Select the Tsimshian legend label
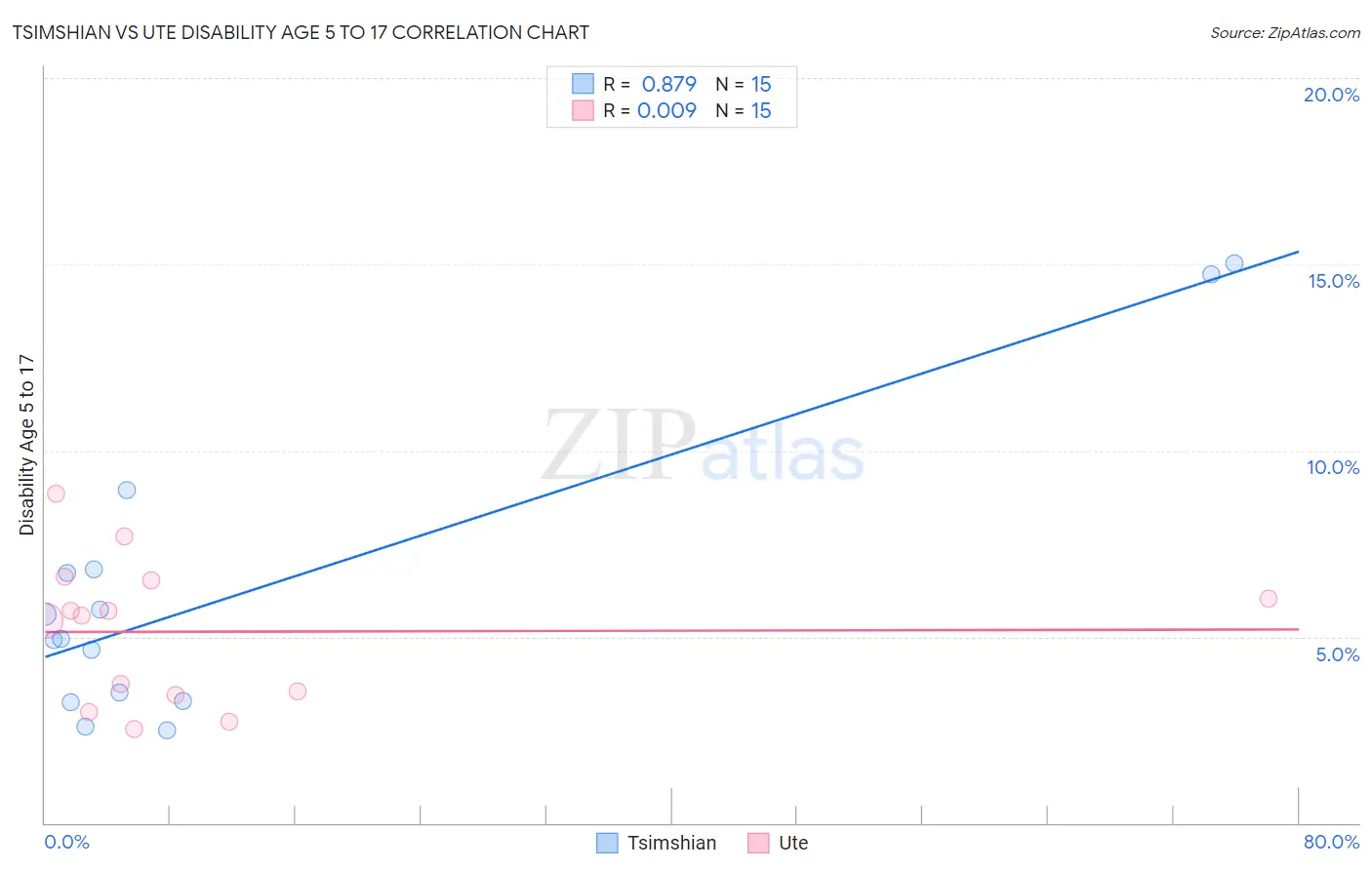The width and height of the screenshot is (1372, 870). [x=671, y=843]
